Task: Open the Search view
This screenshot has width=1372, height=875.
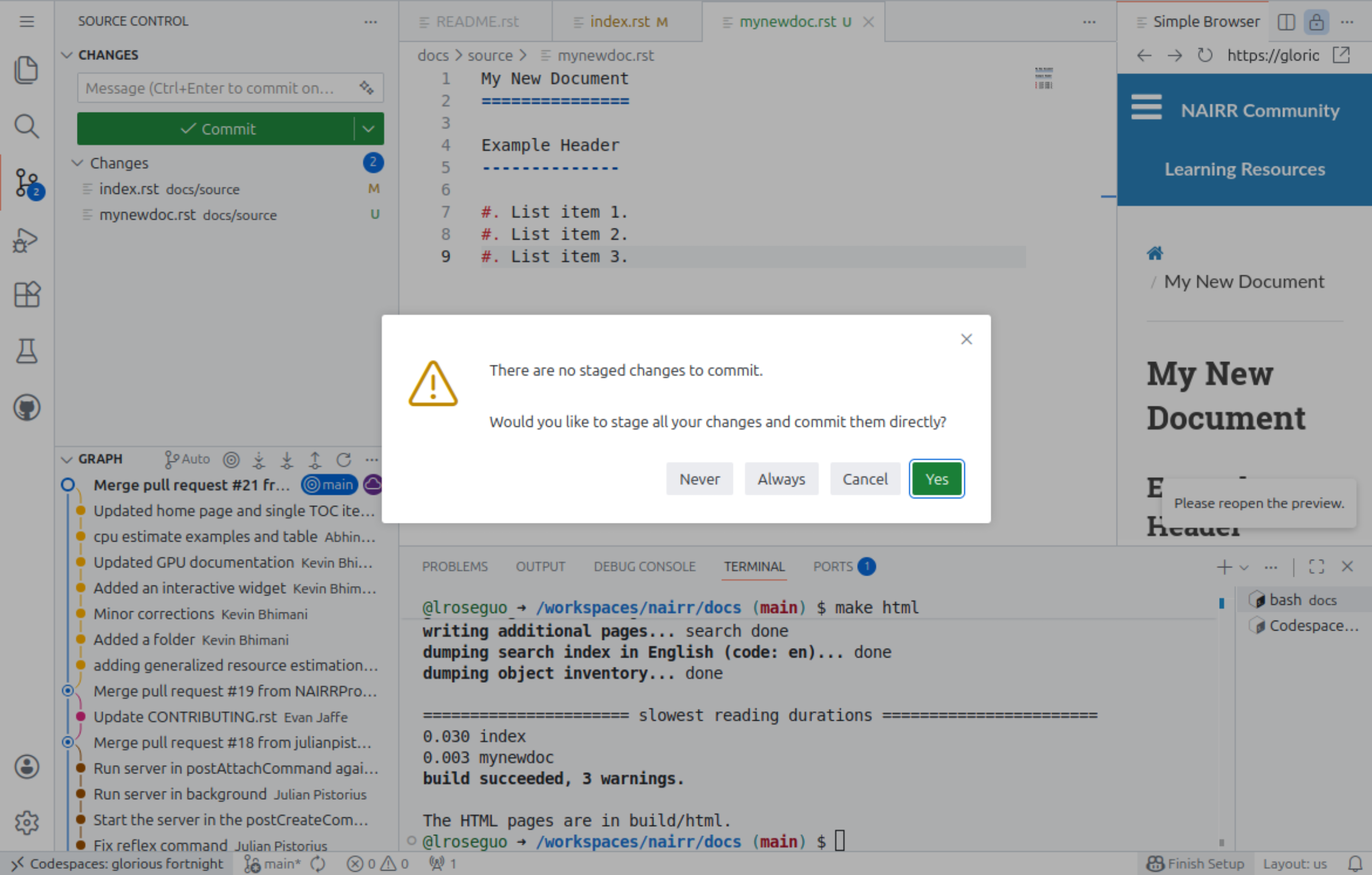Action: (27, 126)
